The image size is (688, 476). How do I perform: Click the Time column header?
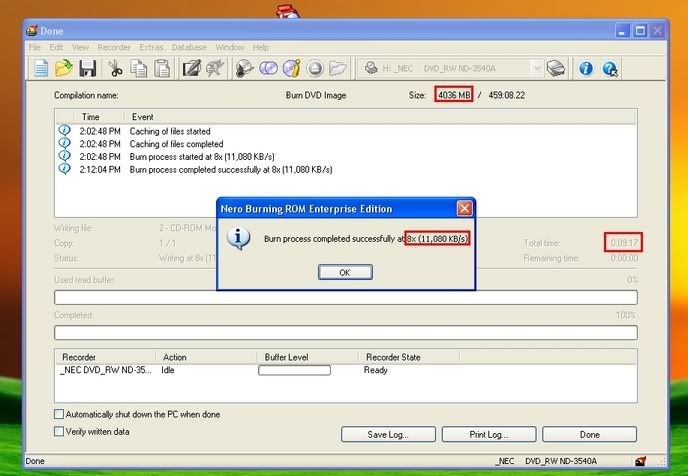click(x=90, y=117)
